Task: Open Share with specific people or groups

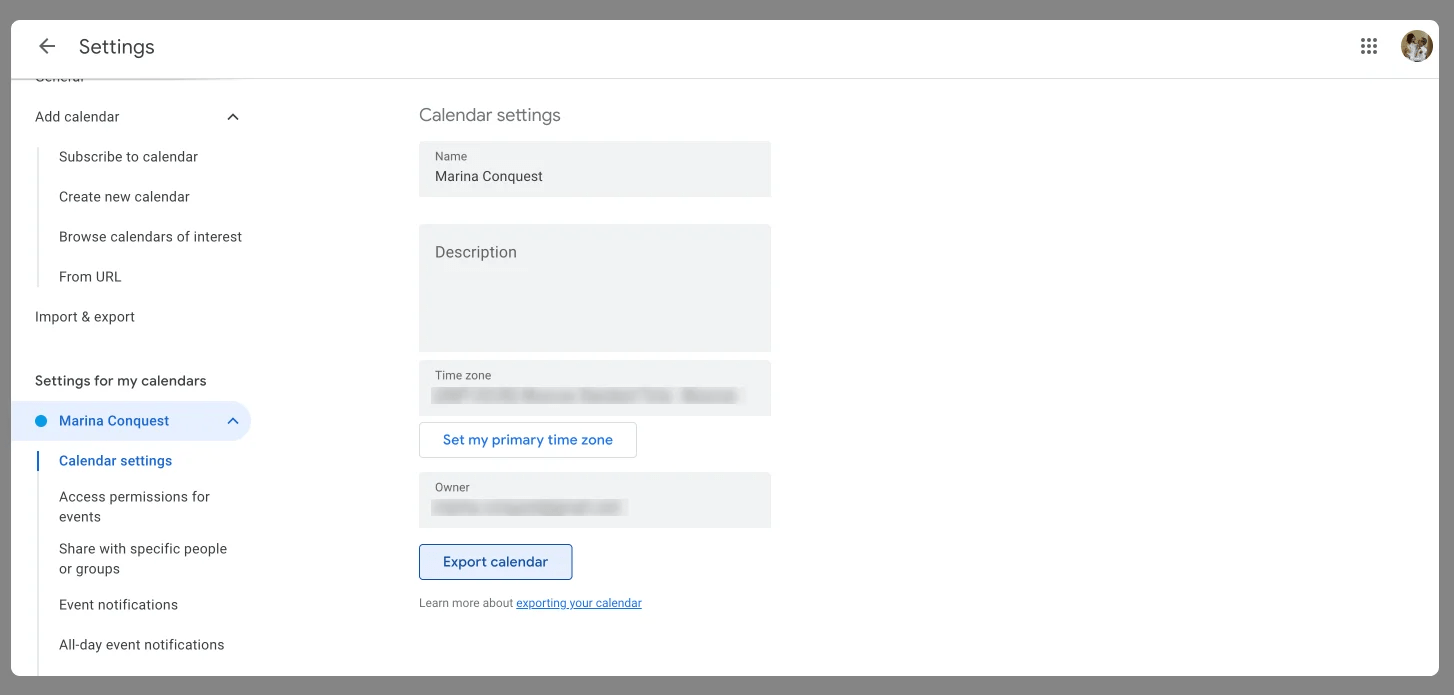Action: pyautogui.click(x=143, y=559)
